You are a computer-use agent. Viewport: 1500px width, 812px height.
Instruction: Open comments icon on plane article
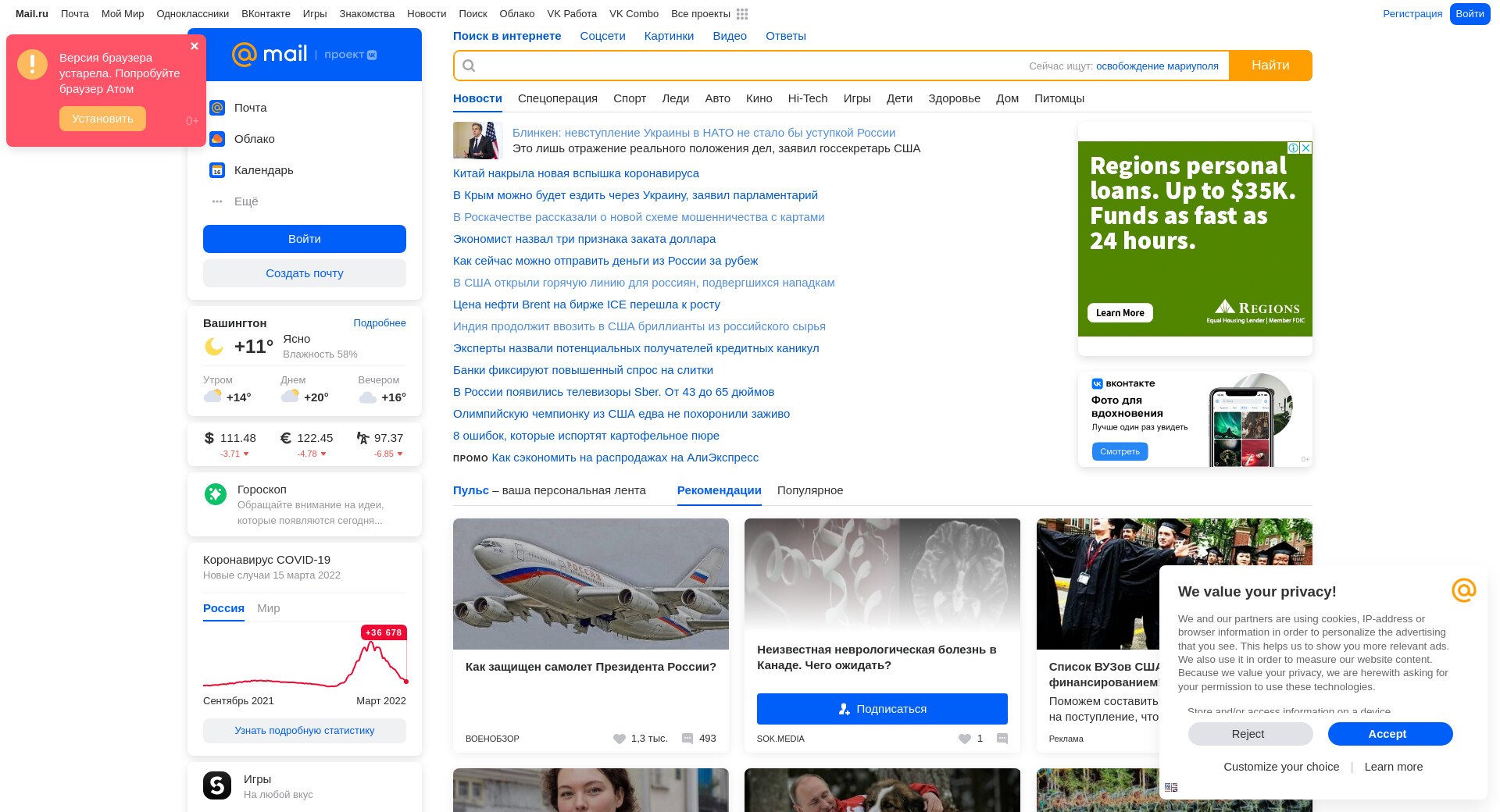(687, 739)
